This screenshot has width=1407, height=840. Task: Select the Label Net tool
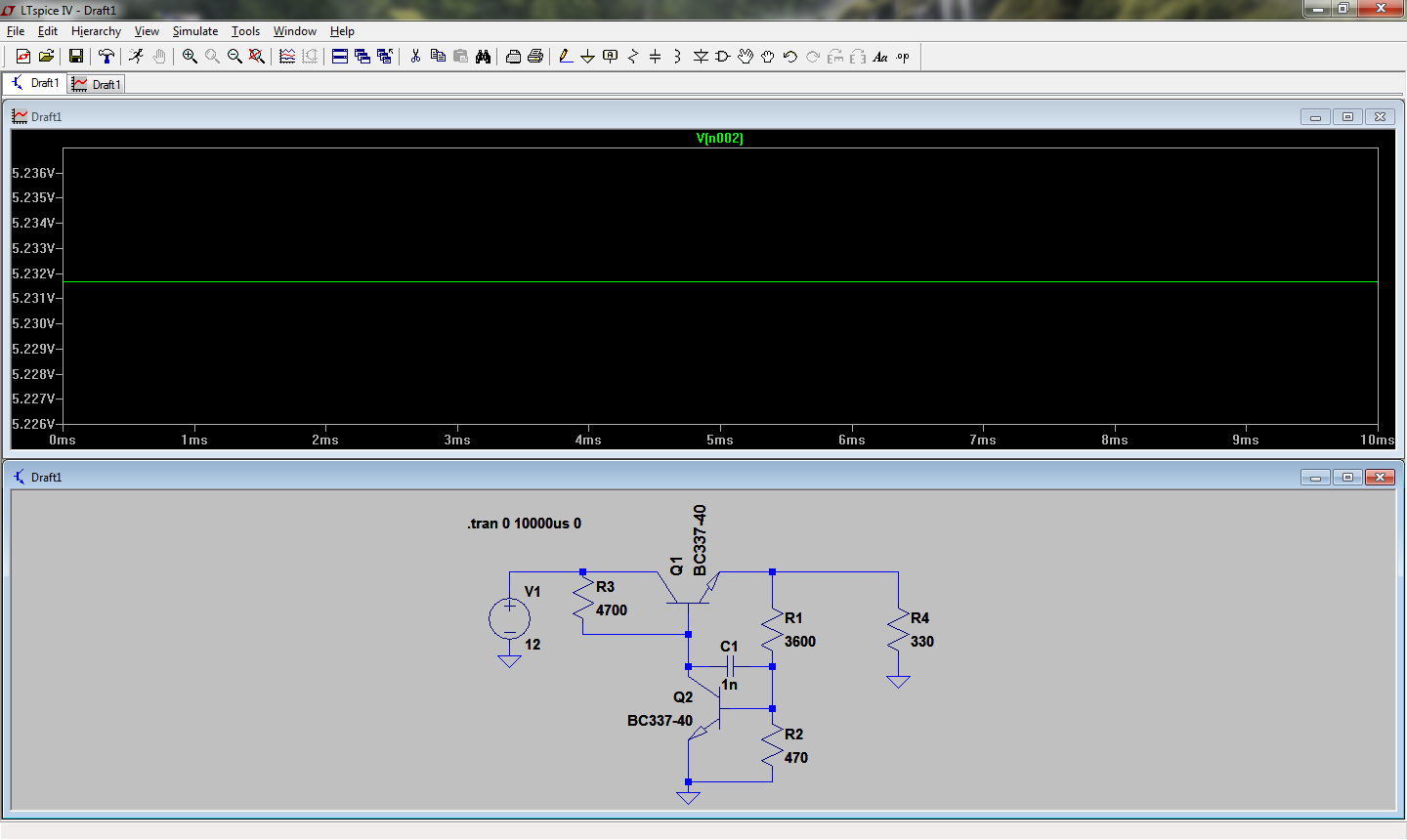(x=611, y=57)
